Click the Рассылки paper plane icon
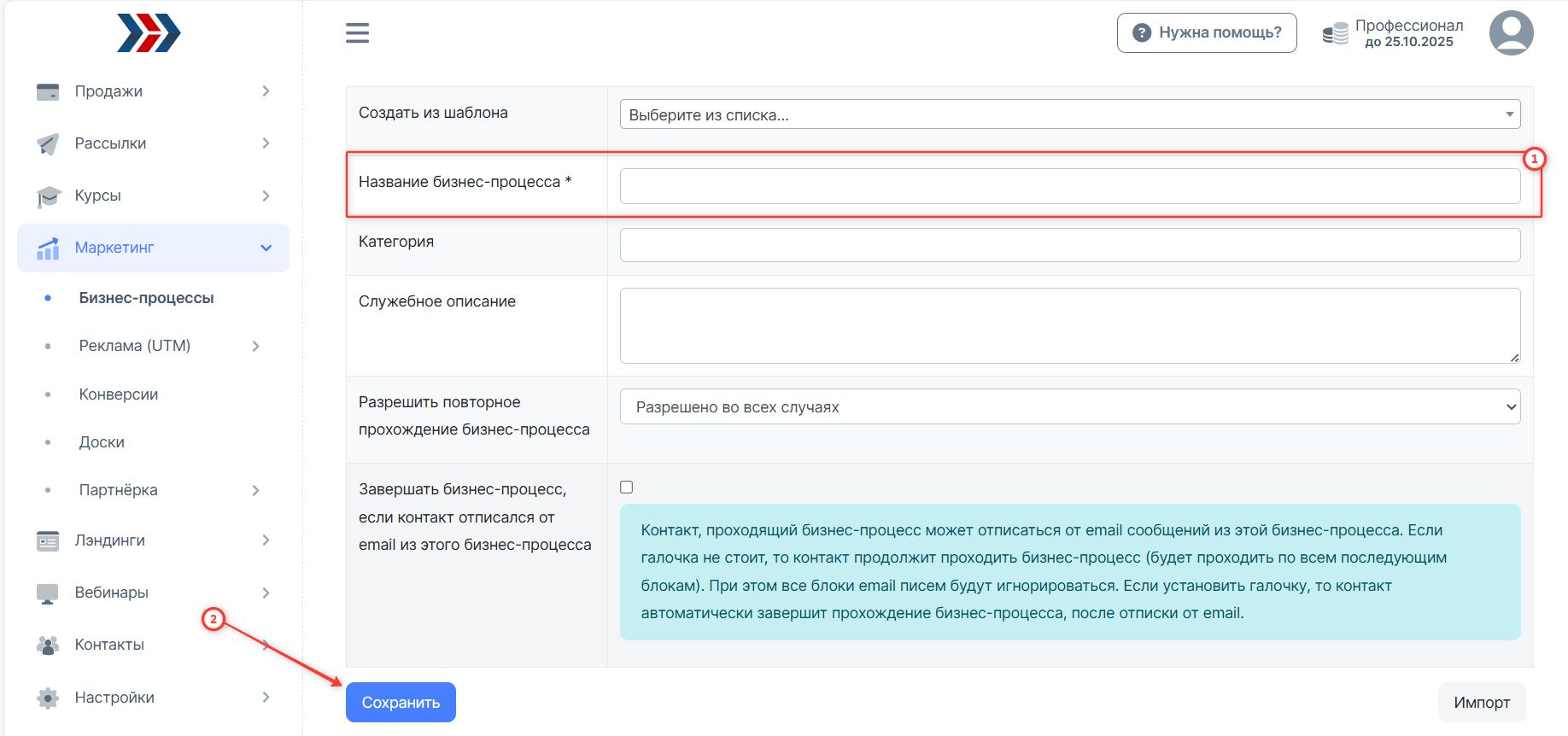 [48, 143]
